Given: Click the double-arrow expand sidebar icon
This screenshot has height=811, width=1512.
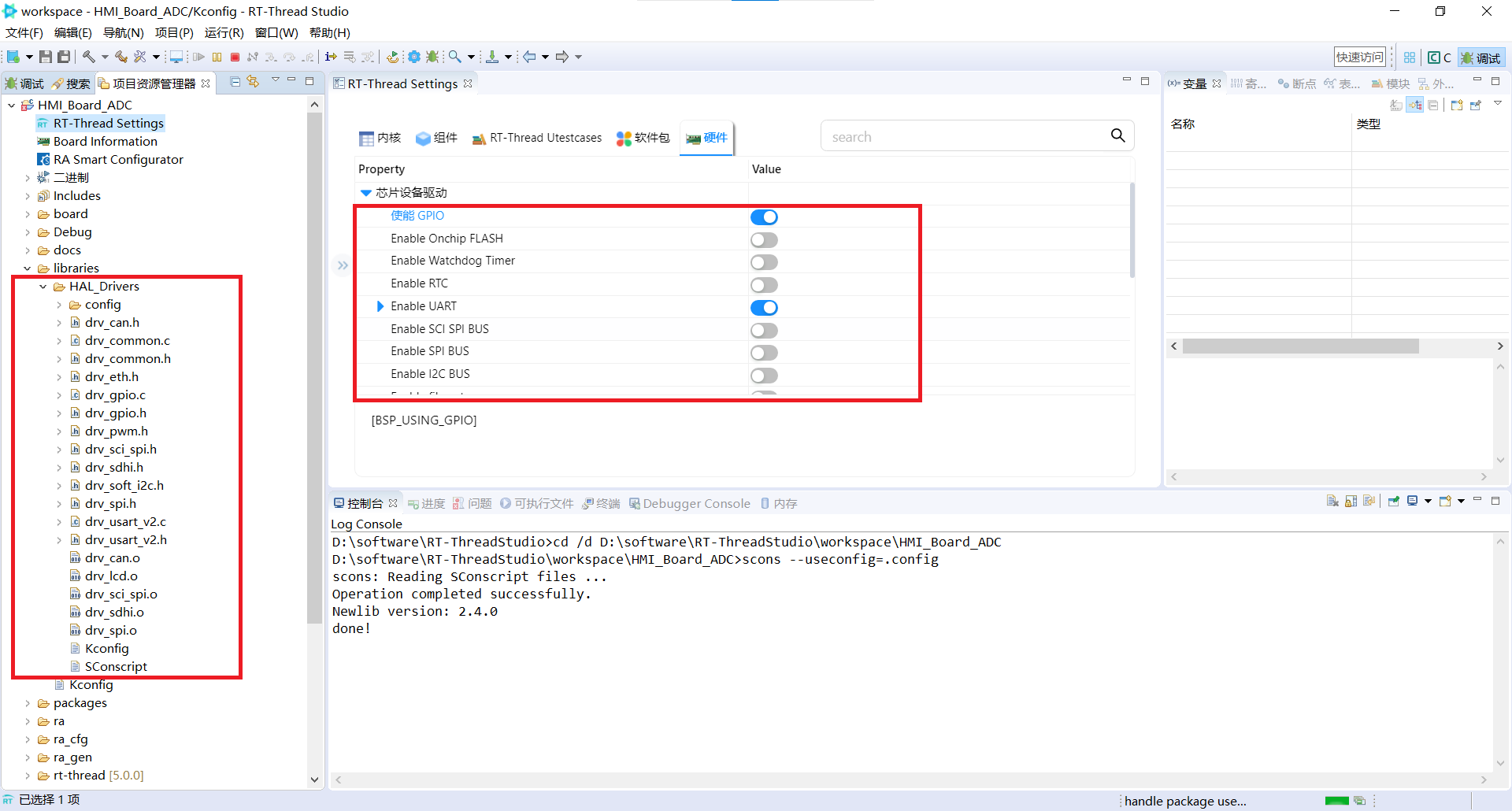Looking at the screenshot, I should click(343, 265).
